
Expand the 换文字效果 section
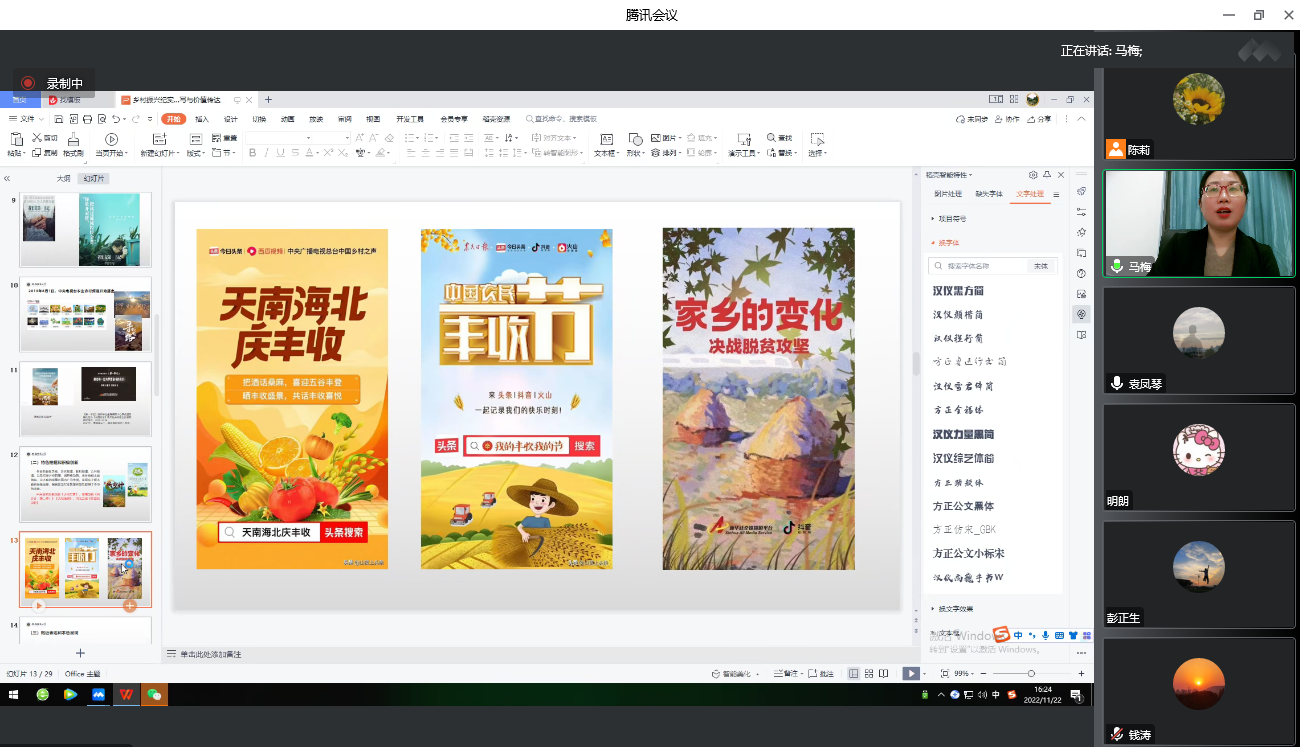pos(955,608)
